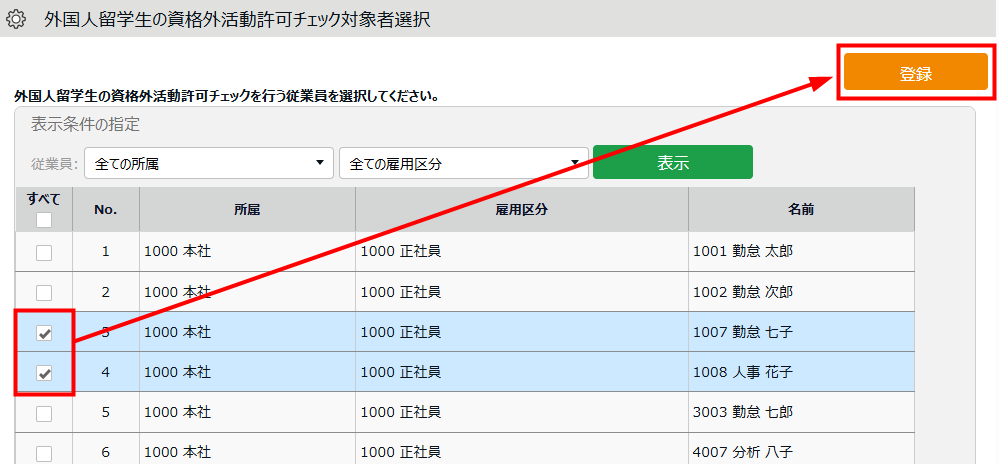Check the box for 3003 勤怠 七郎

tap(44, 413)
